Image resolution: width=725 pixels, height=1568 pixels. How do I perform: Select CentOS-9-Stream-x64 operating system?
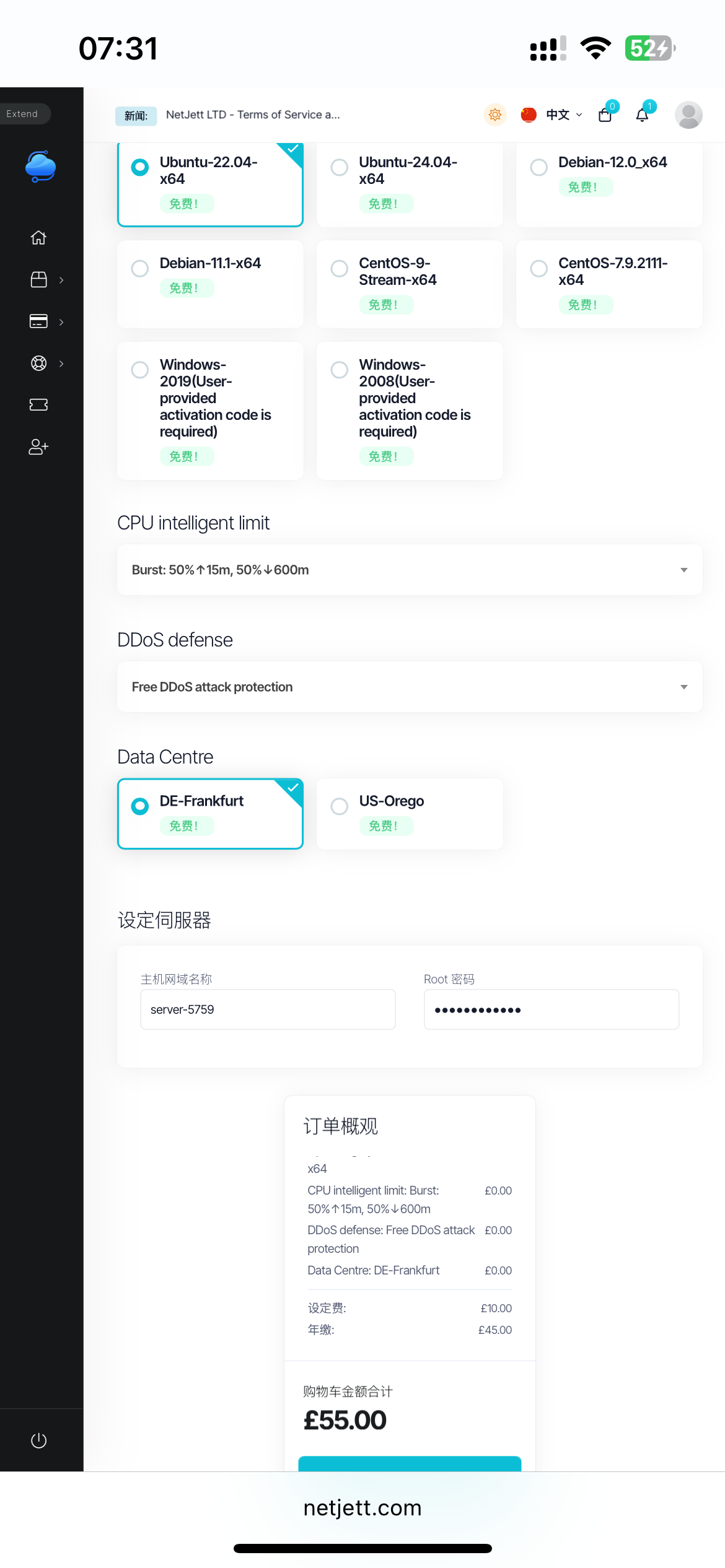click(410, 284)
